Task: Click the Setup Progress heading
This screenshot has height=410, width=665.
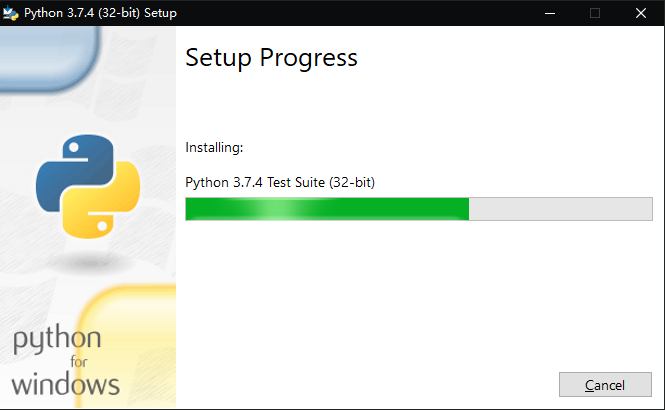Action: [x=271, y=58]
